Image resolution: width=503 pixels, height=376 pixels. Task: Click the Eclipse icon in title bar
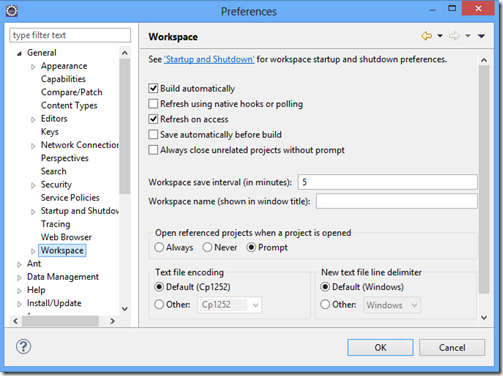coord(12,11)
